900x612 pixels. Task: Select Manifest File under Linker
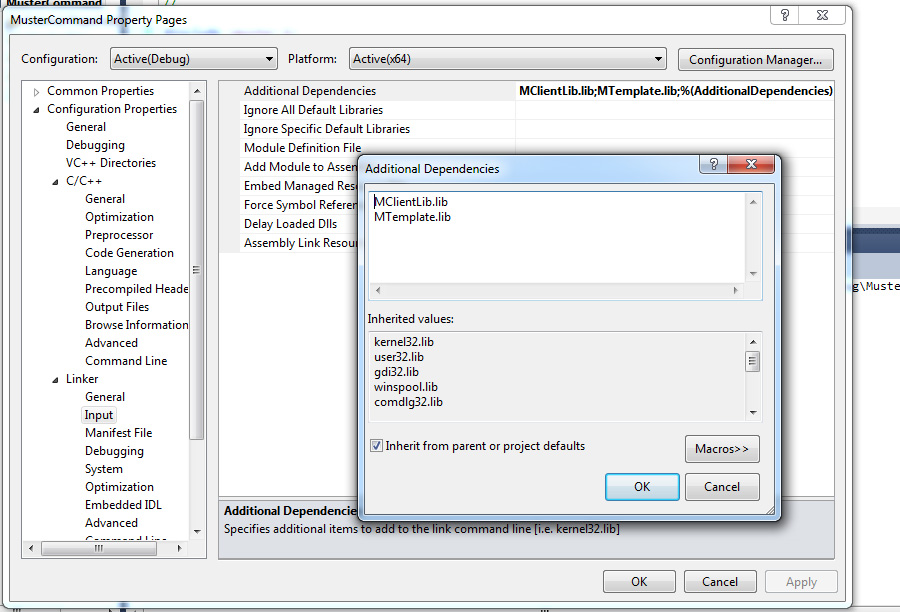click(x=118, y=432)
